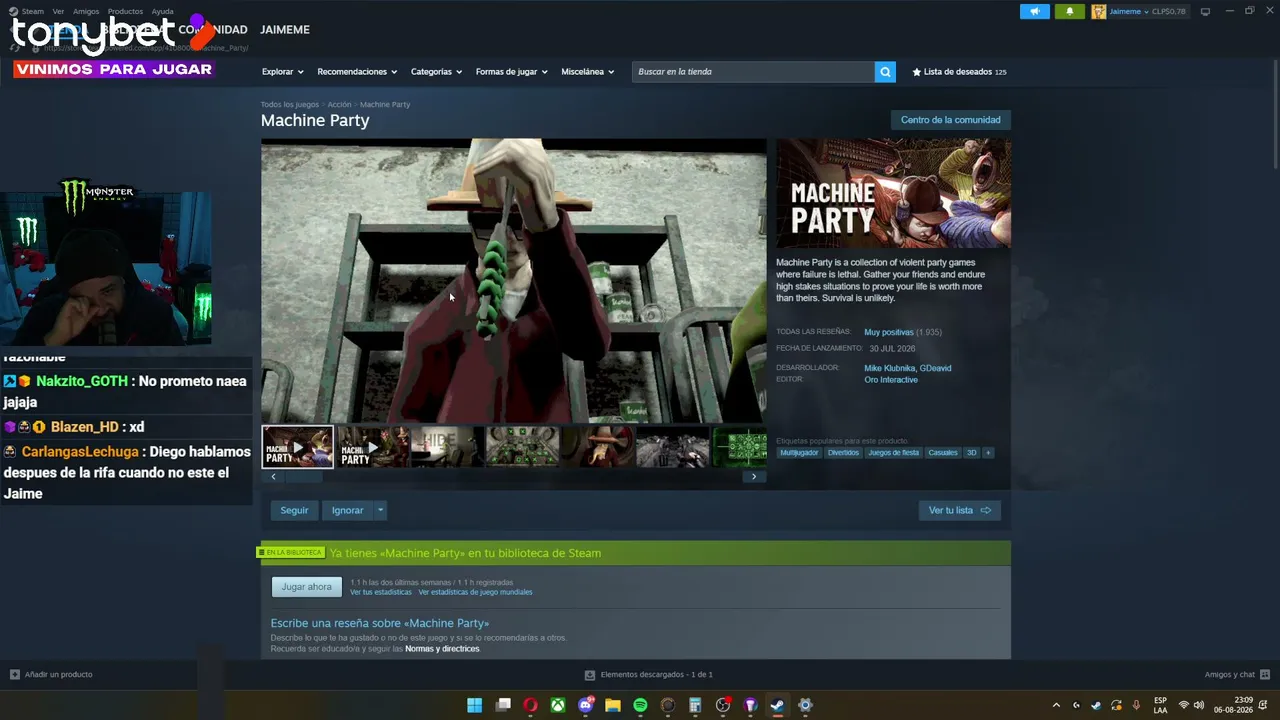Open the Steam notifications bell
The height and width of the screenshot is (720, 1280).
pyautogui.click(x=1069, y=12)
